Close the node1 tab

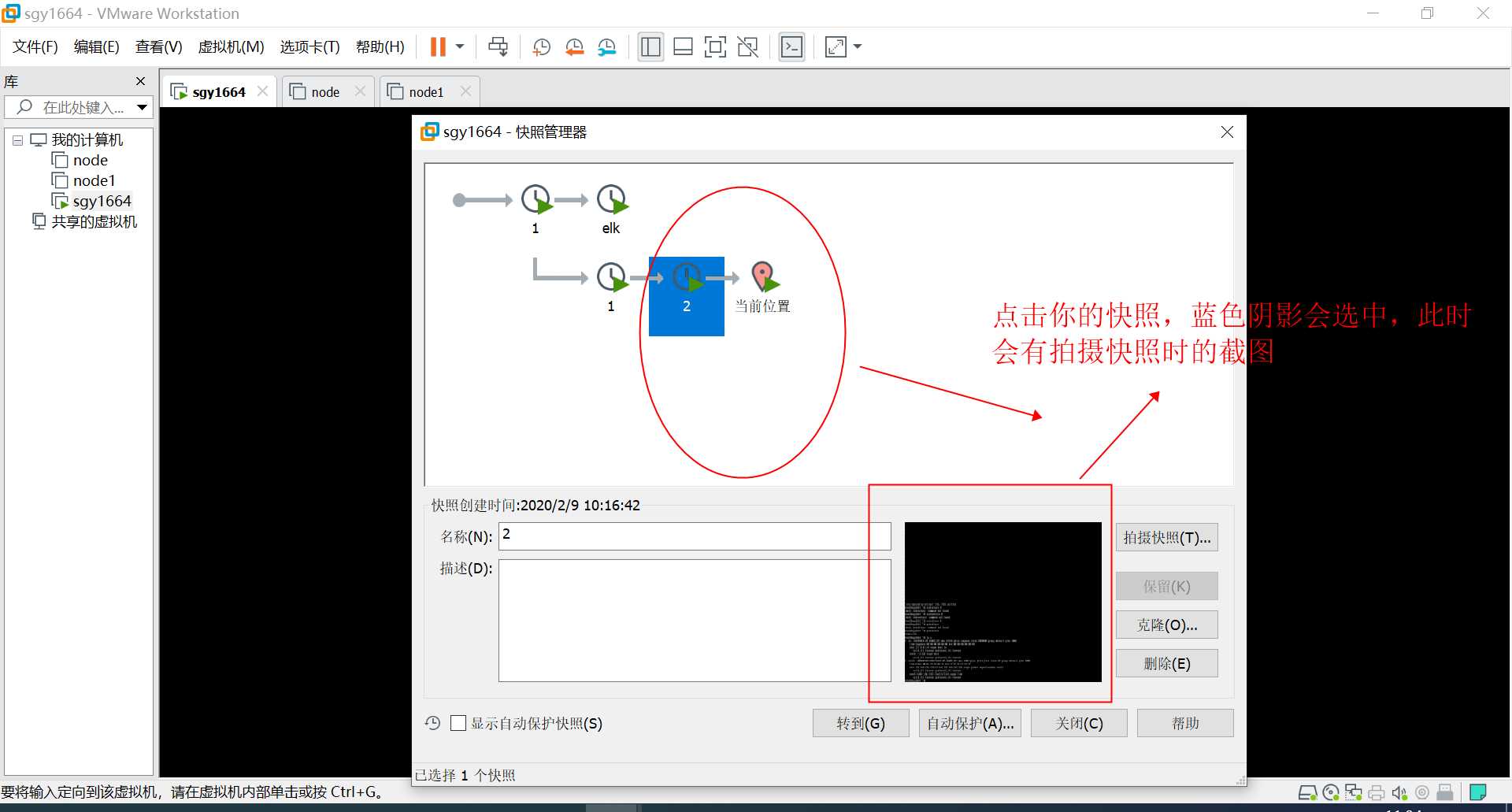(465, 91)
